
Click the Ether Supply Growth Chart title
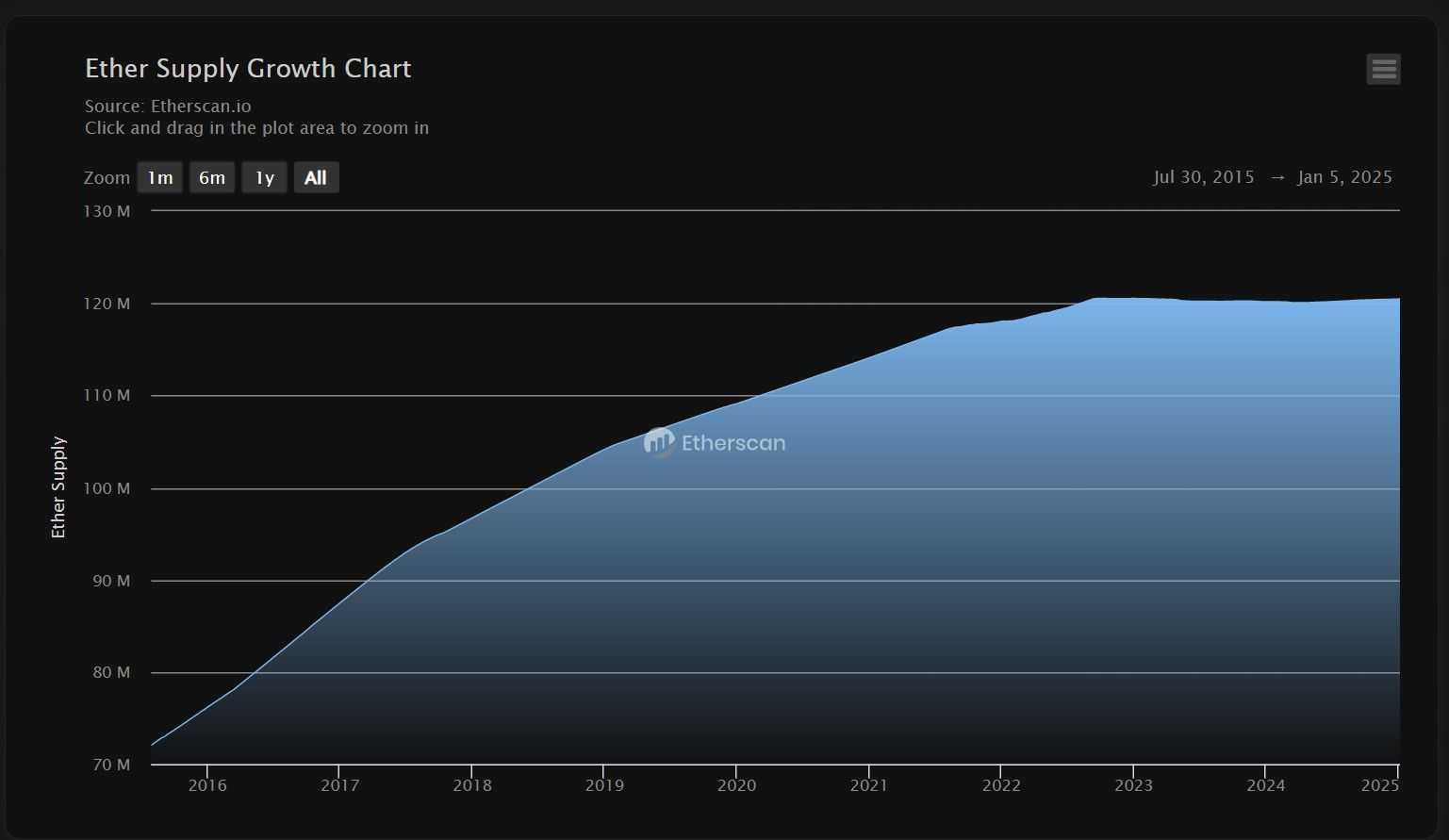tap(248, 69)
